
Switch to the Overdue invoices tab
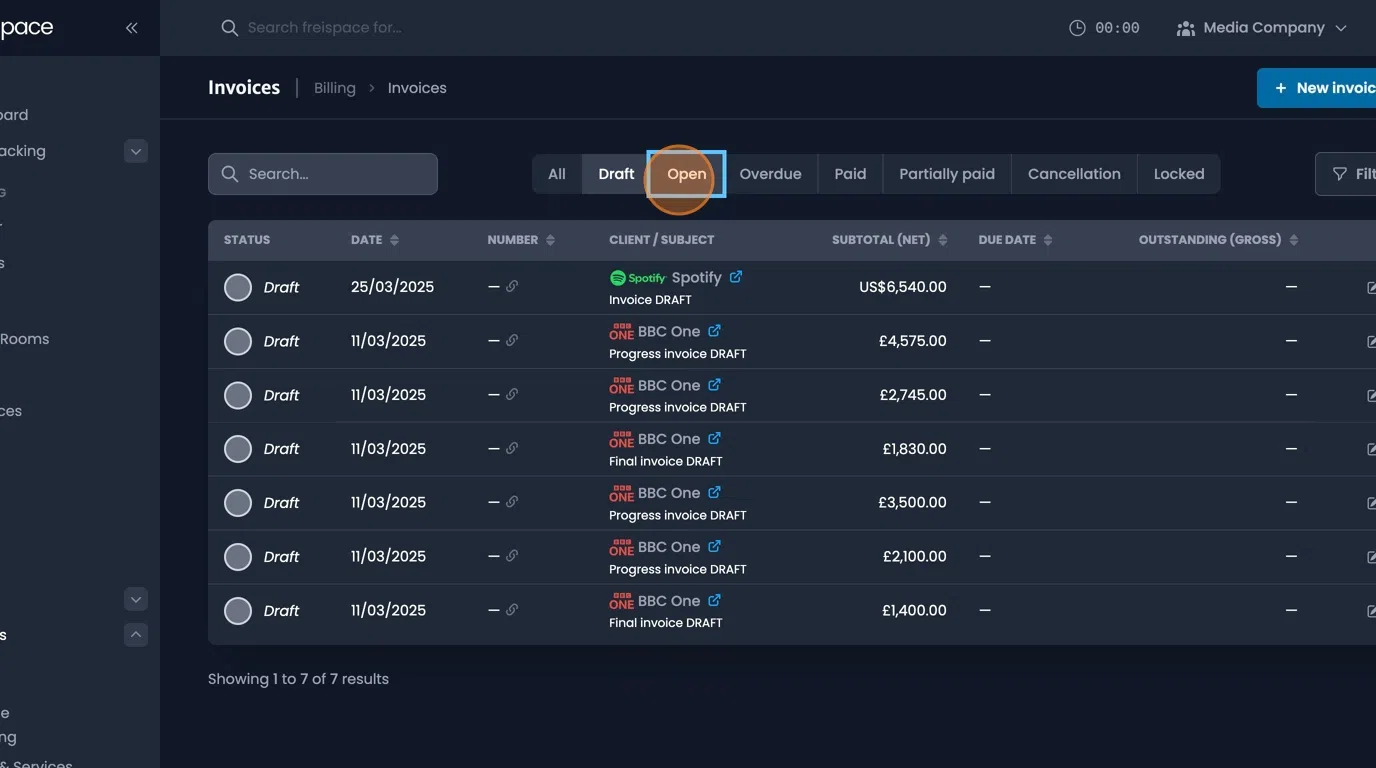coord(770,173)
